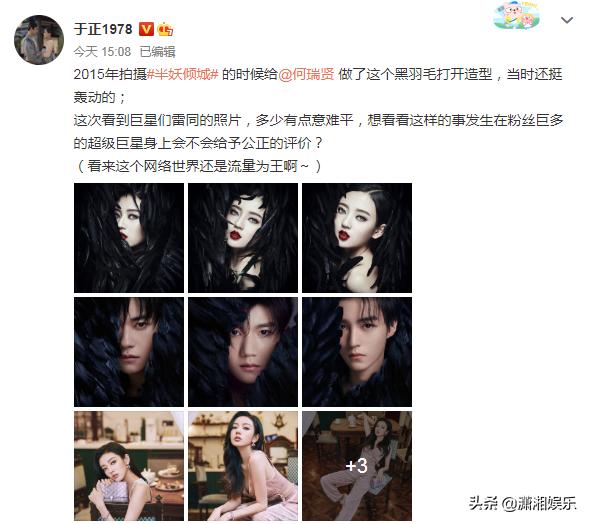
Task: Expand remaining photos via +3 overlay
Action: (357, 466)
